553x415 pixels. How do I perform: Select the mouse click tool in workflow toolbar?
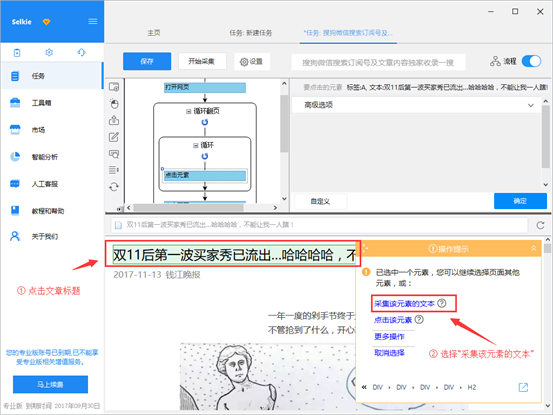tap(114, 104)
